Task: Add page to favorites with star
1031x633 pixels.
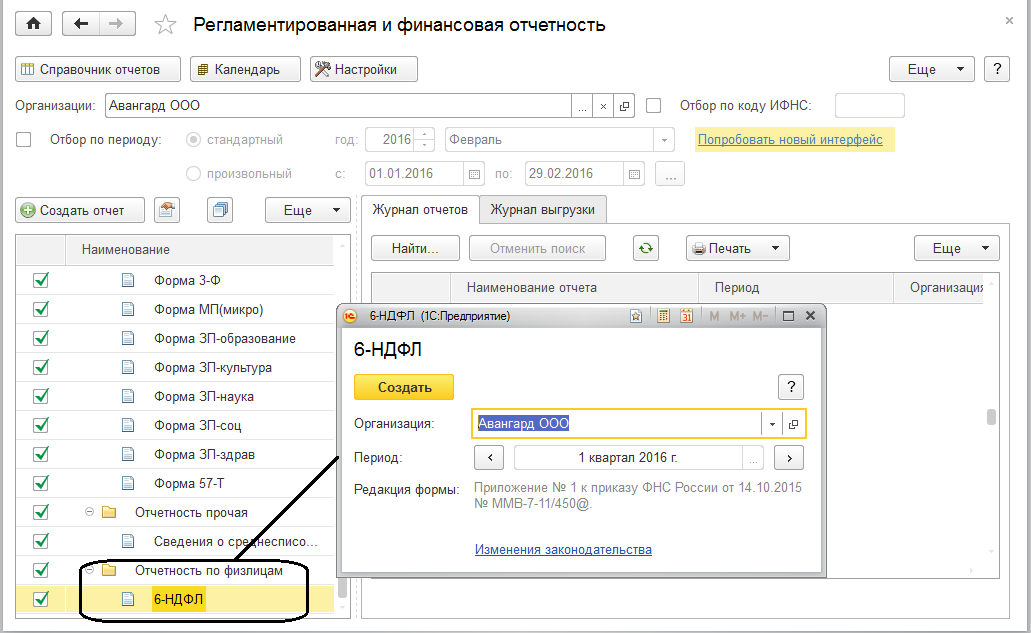Action: click(165, 25)
